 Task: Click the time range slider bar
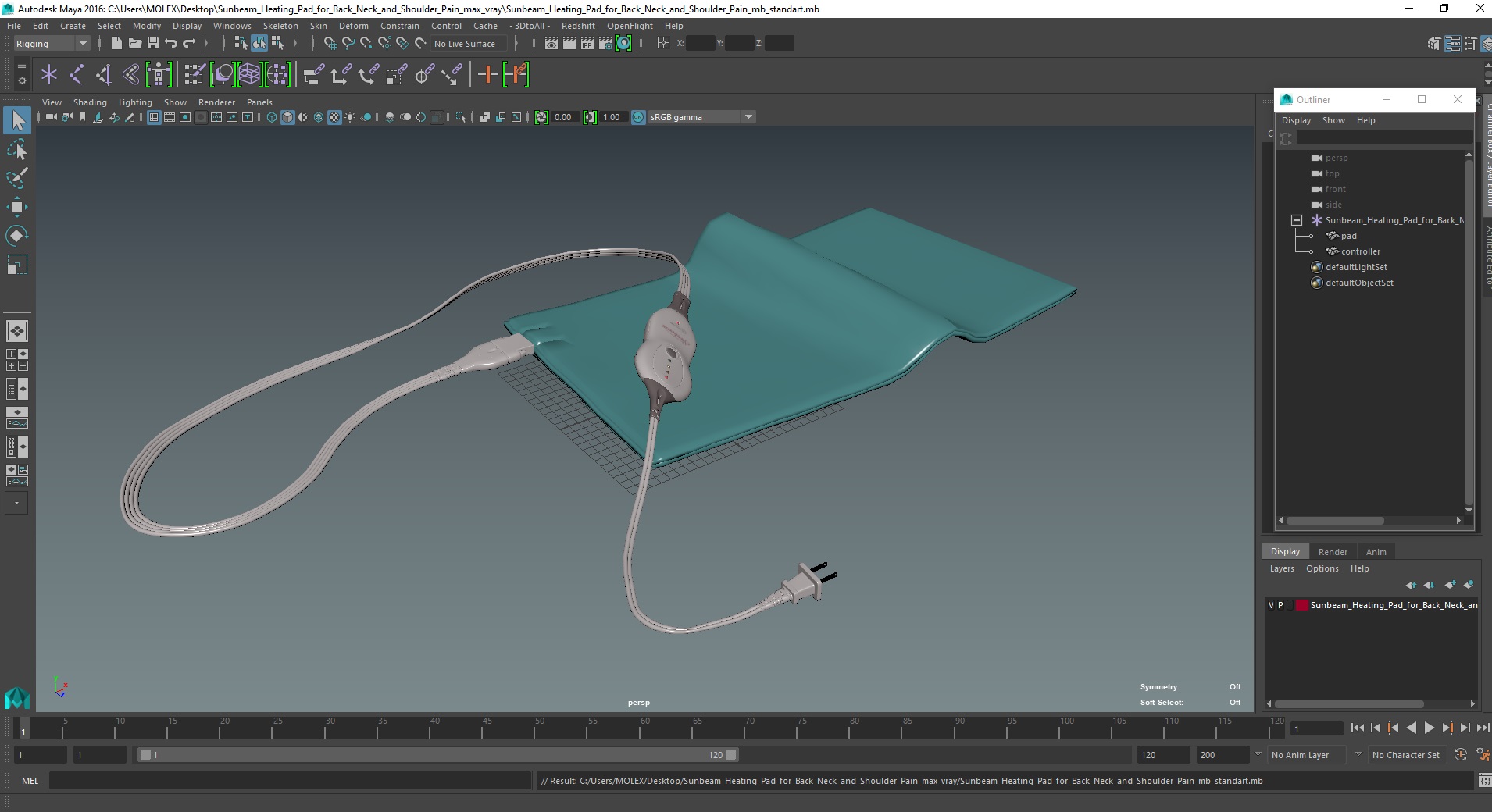click(437, 754)
